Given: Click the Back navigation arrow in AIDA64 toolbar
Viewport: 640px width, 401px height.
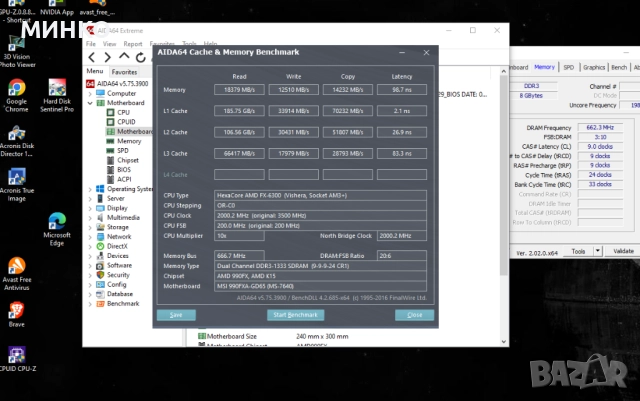Looking at the screenshot, I should [x=93, y=58].
